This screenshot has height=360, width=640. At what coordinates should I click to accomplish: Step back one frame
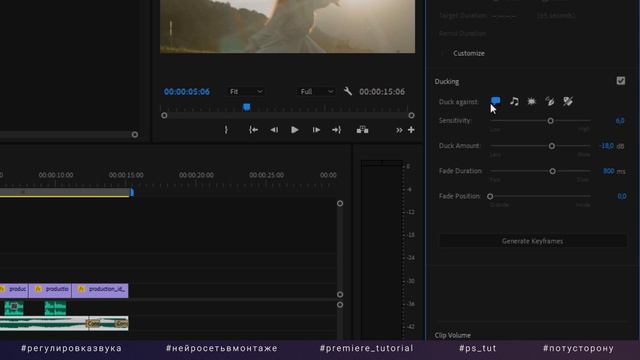274,130
